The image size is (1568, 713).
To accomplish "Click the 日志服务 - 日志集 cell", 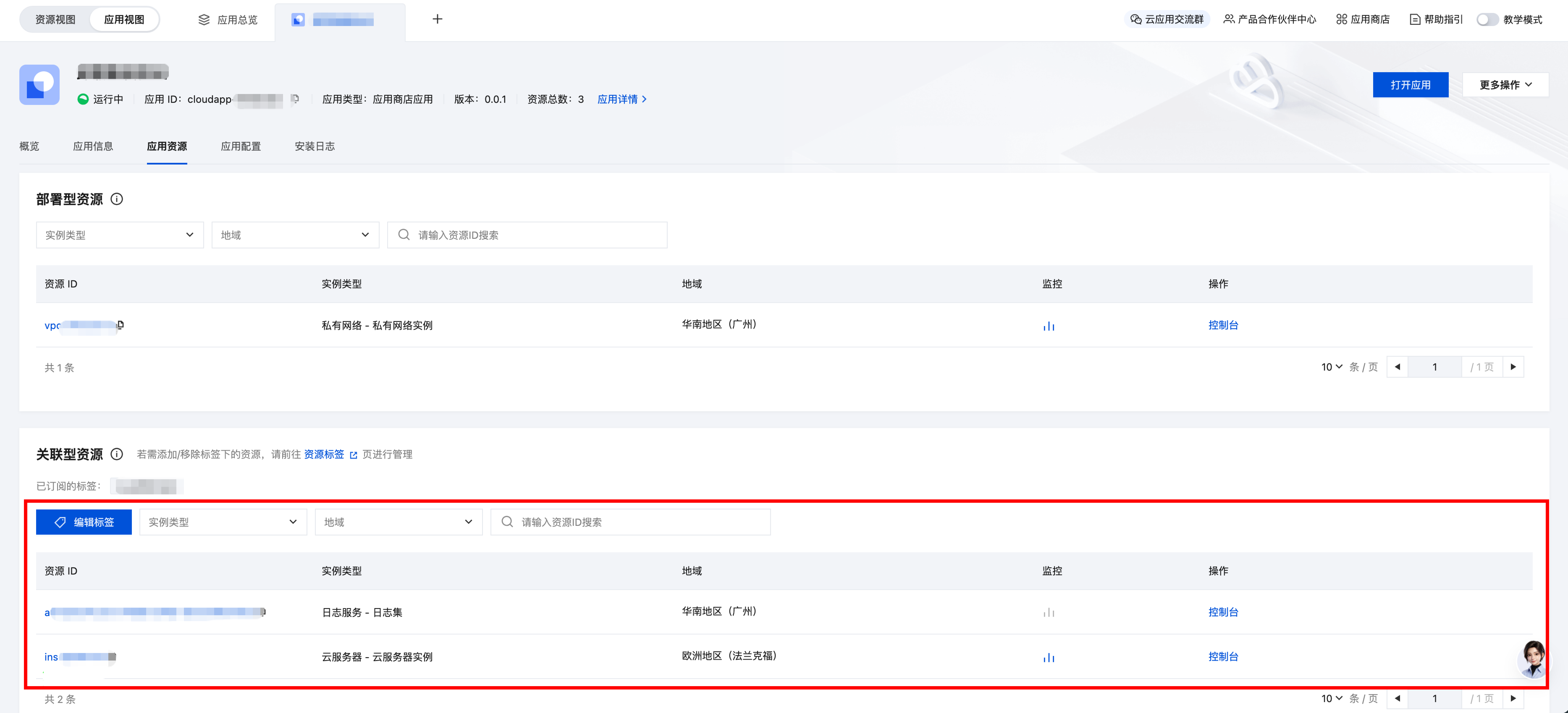I will tap(362, 613).
